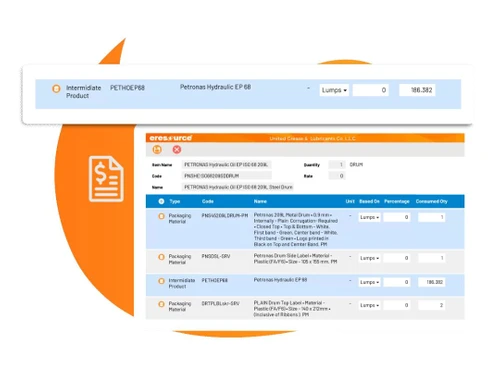
Task: Select orange circle of PNSDSL-SRV row
Action: [x=161, y=257]
